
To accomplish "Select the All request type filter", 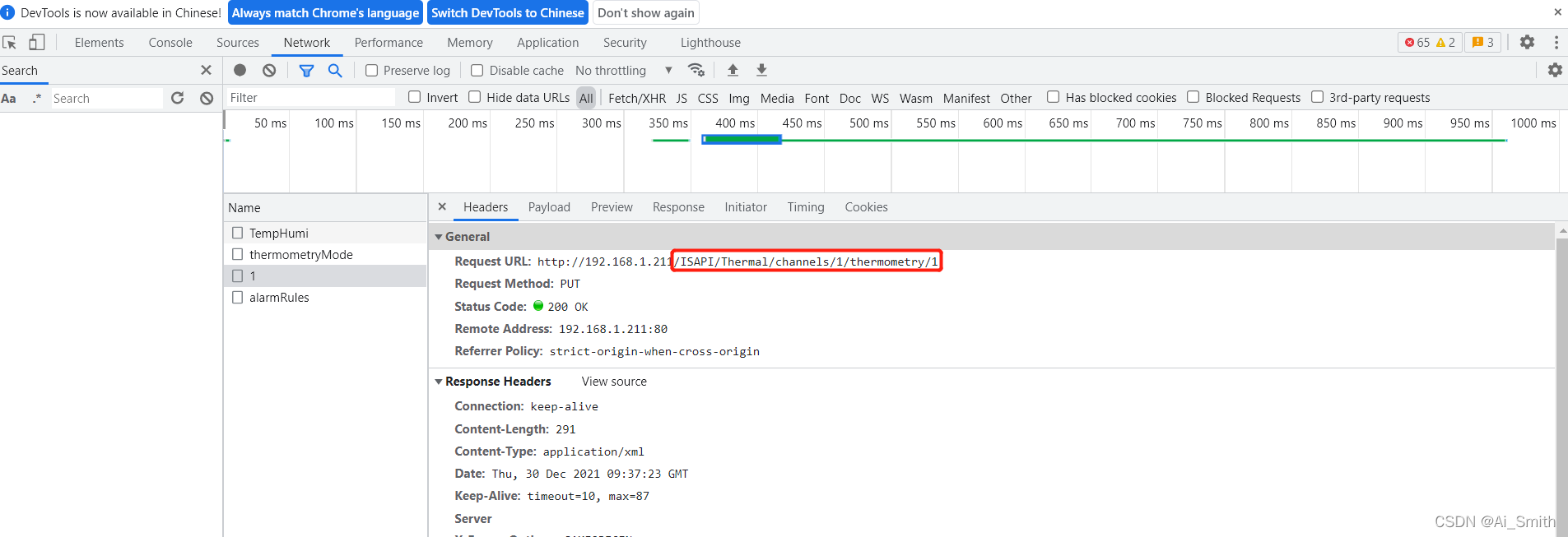I will coord(586,98).
